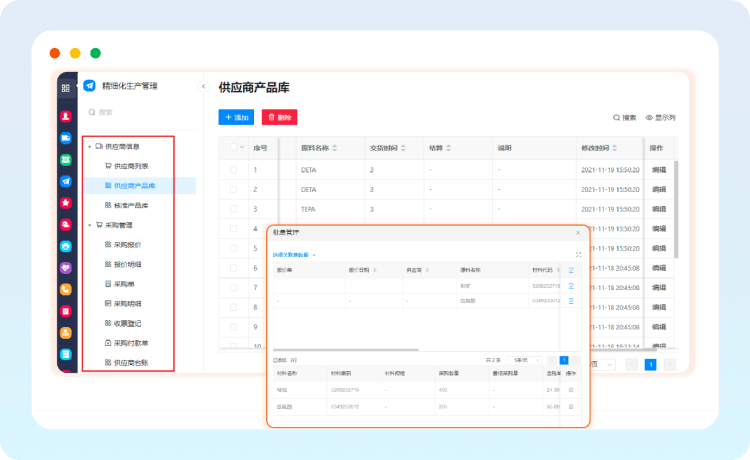
Task: Check the select-all checkbox in table header
Action: 234,148
